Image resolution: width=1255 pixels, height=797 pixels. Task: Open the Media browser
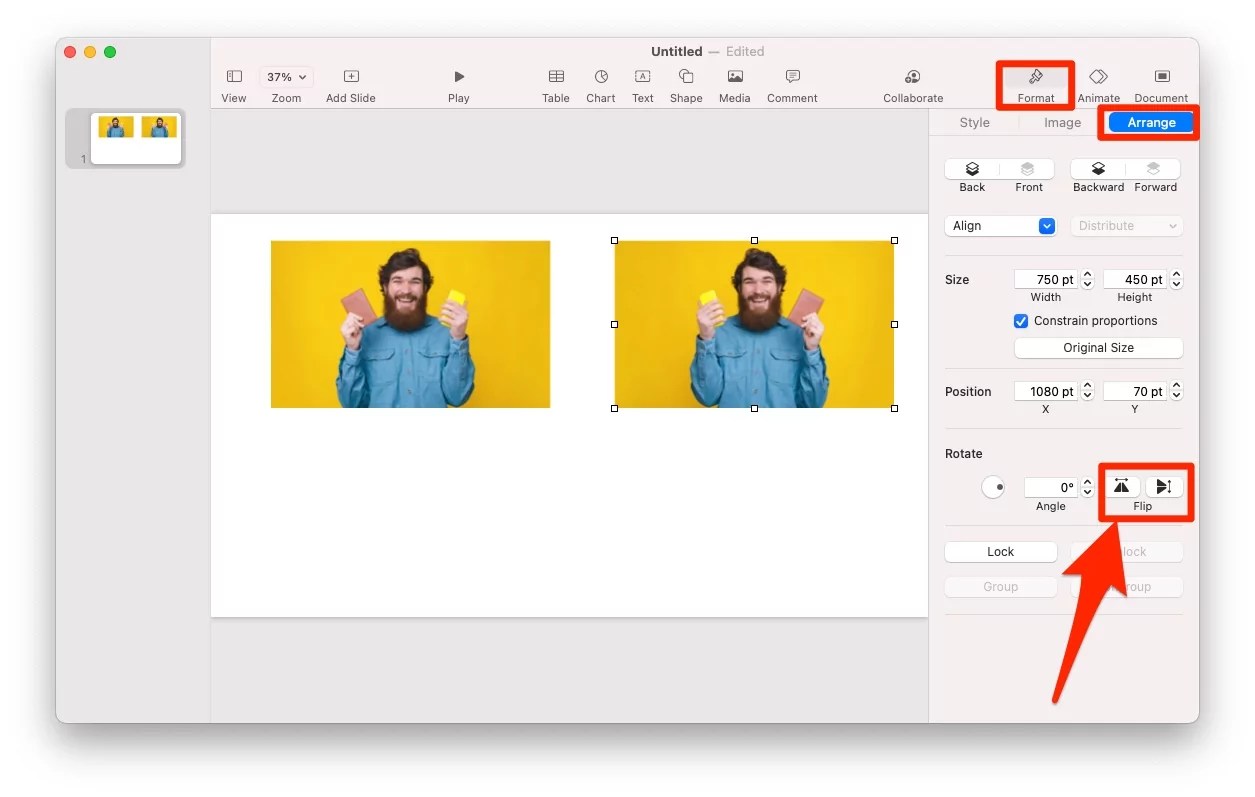tap(734, 85)
